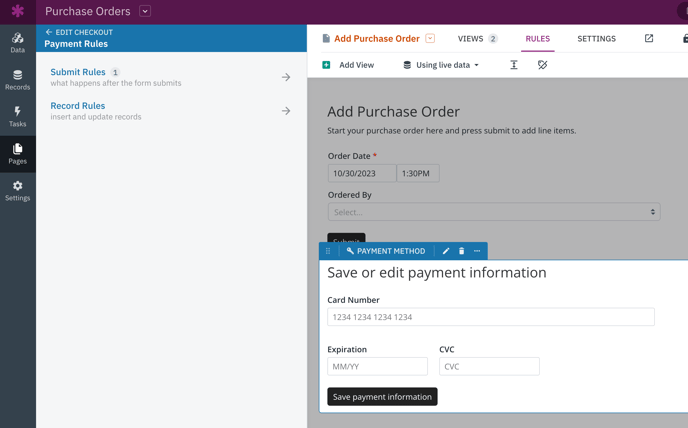Open the Tasks section in sidebar
Image resolution: width=688 pixels, height=428 pixels.
click(x=18, y=117)
